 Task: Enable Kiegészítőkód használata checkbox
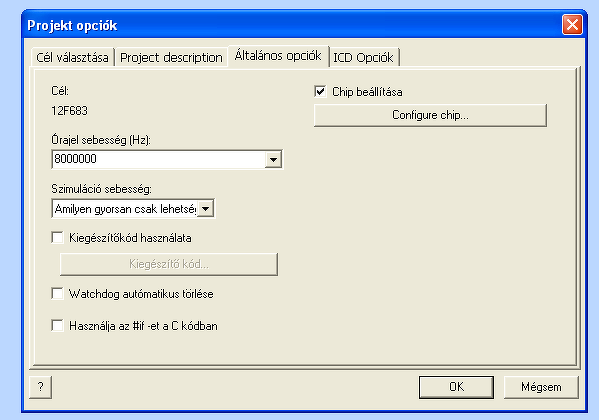(57, 237)
